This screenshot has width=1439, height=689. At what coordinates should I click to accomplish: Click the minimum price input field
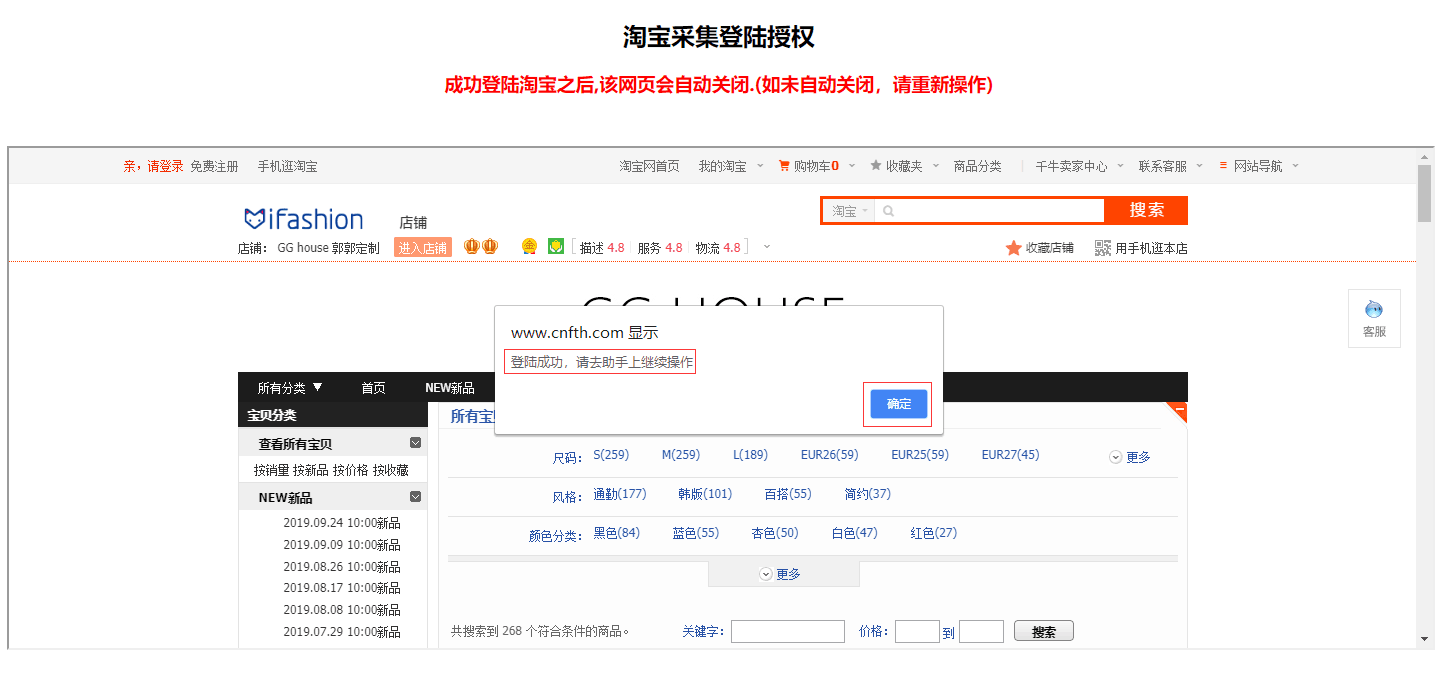tap(917, 631)
